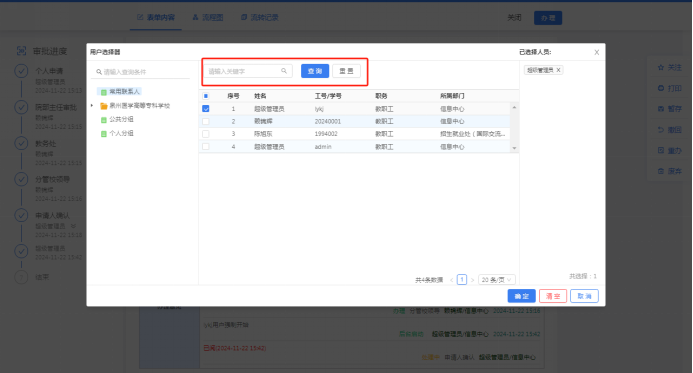Expand the 泉州医学高等专科学校 tree node arrow
This screenshot has height=373, width=693.
click(92, 106)
